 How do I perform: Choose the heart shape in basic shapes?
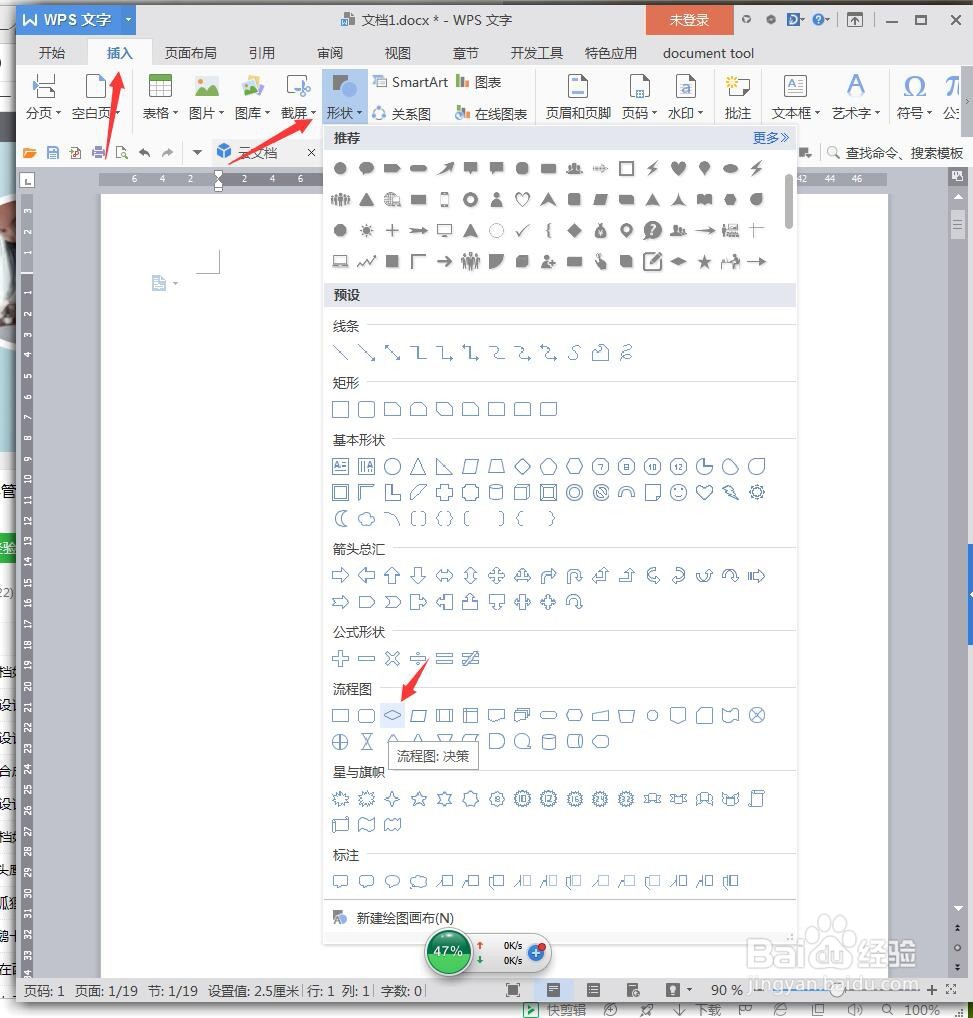(704, 493)
